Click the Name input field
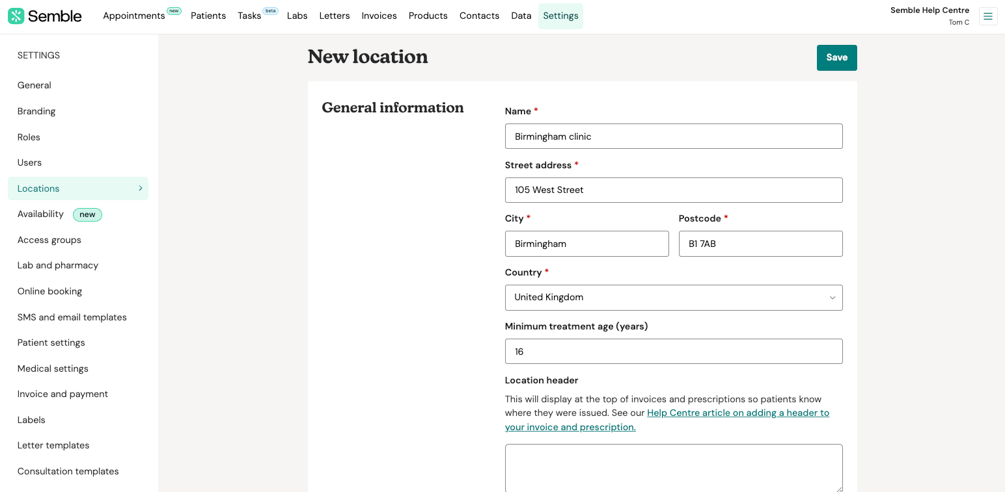This screenshot has height=492, width=1005. click(674, 136)
